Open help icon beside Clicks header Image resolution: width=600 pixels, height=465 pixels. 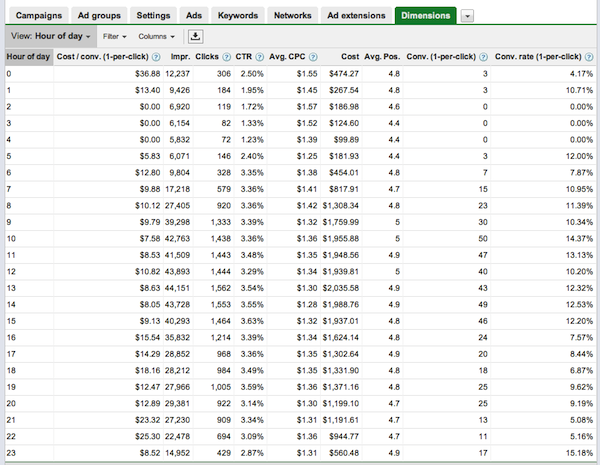click(x=227, y=57)
